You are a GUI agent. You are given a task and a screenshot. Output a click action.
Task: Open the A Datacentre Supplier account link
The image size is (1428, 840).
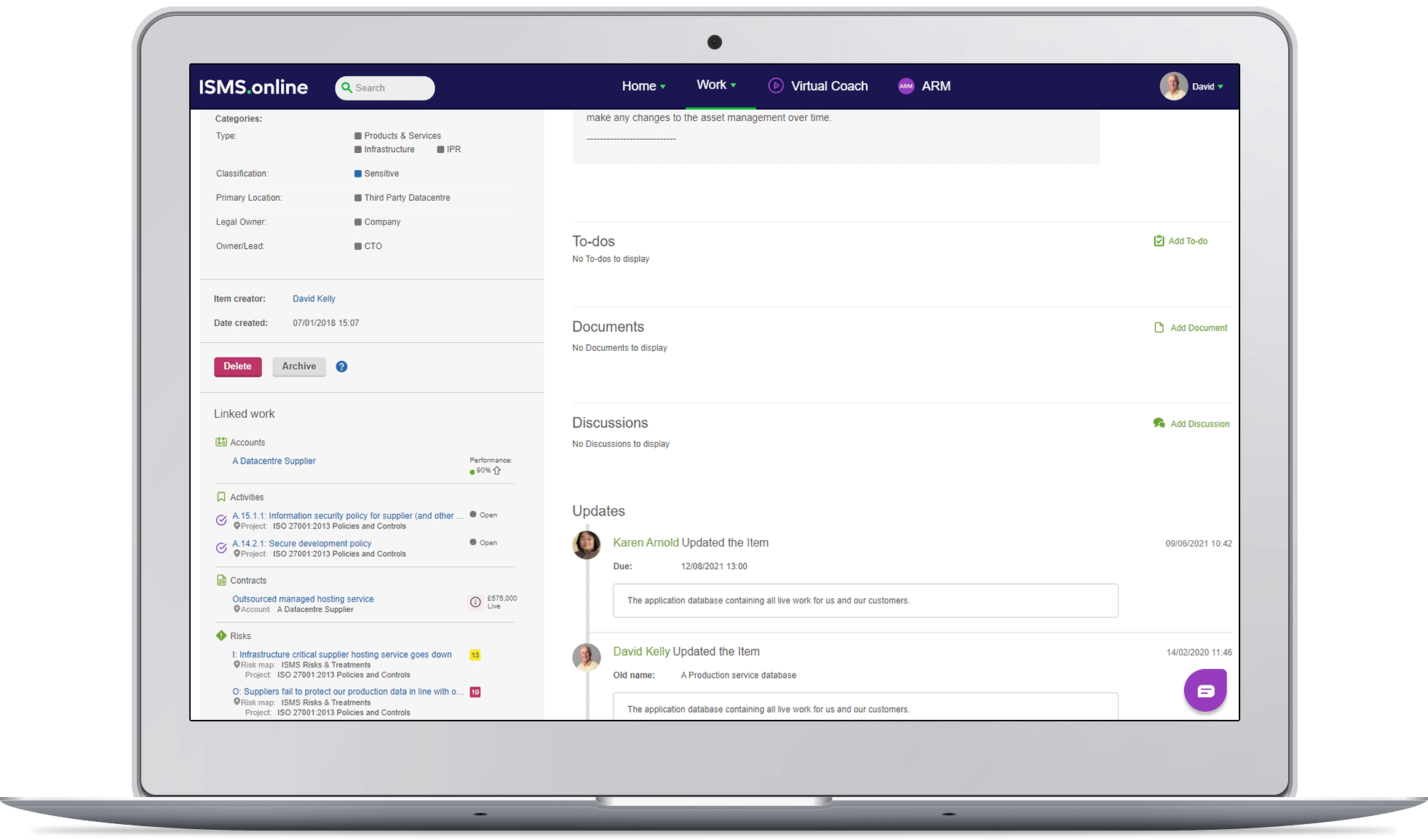[x=274, y=461]
